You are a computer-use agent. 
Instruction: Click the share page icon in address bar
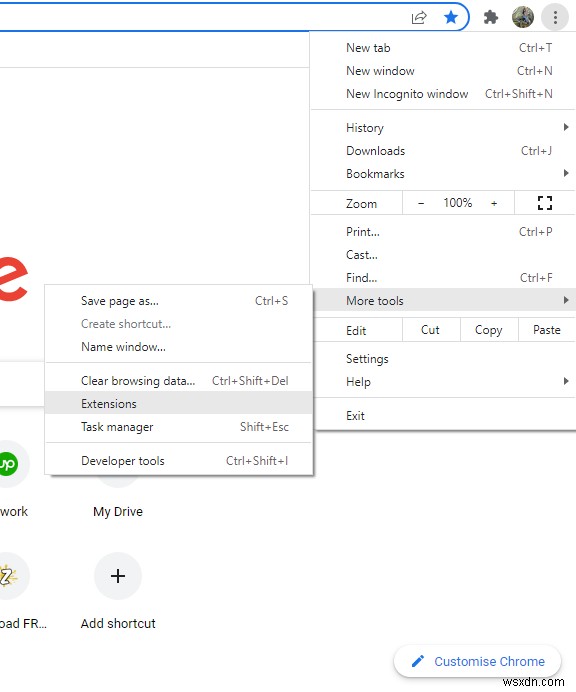pyautogui.click(x=418, y=17)
